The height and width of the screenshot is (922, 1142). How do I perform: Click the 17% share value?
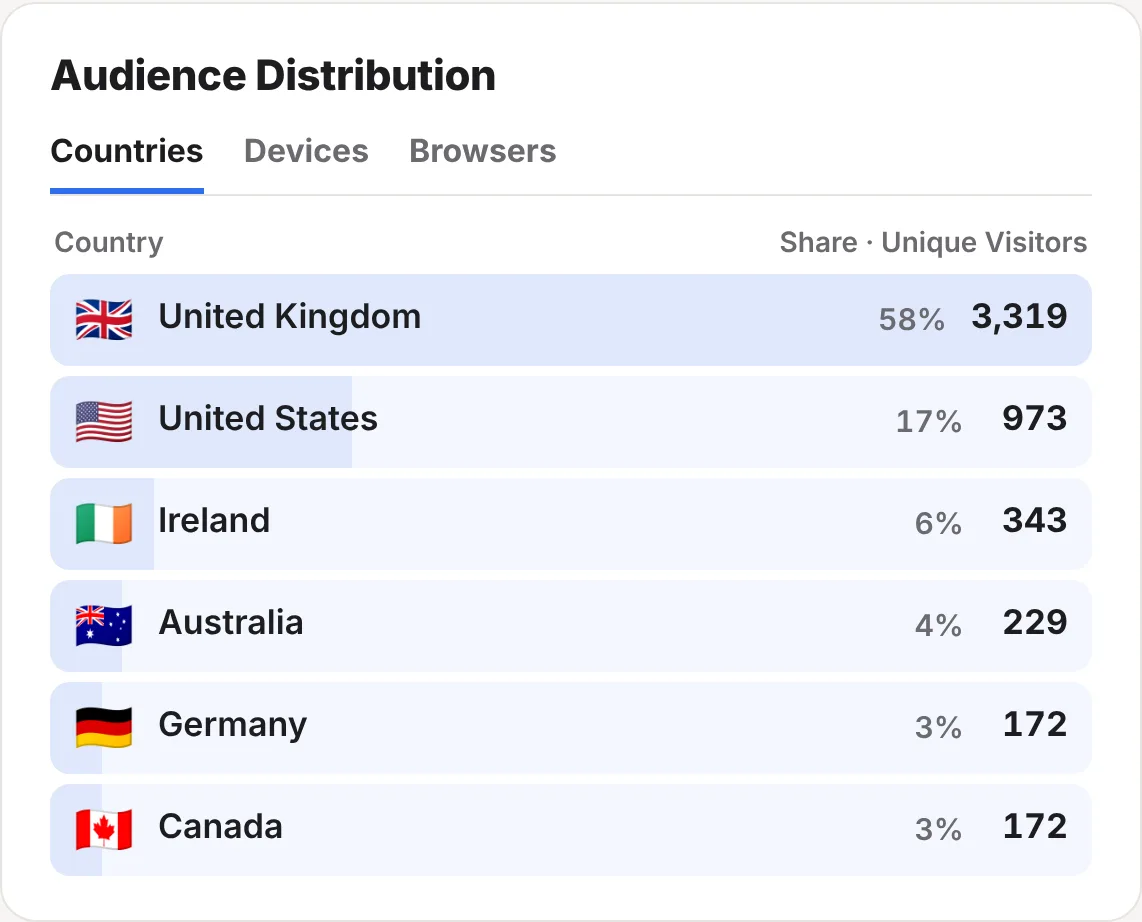coord(929,422)
